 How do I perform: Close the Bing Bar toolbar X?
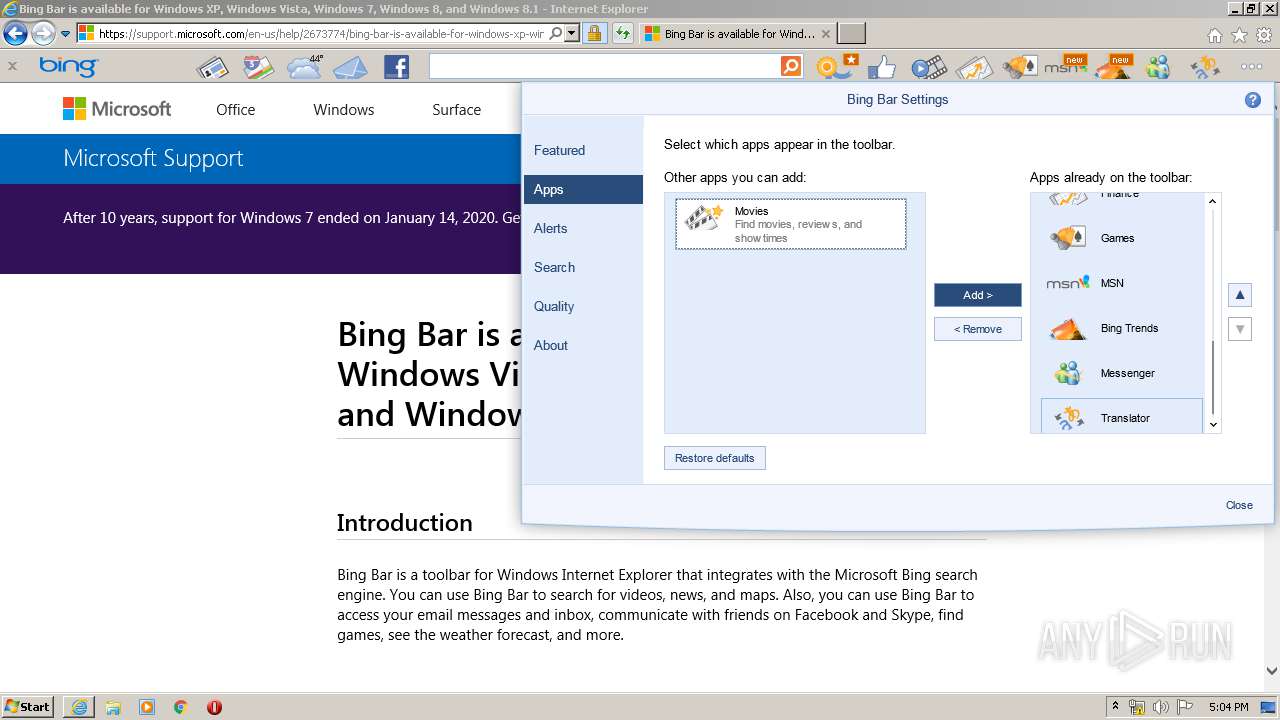pos(12,67)
